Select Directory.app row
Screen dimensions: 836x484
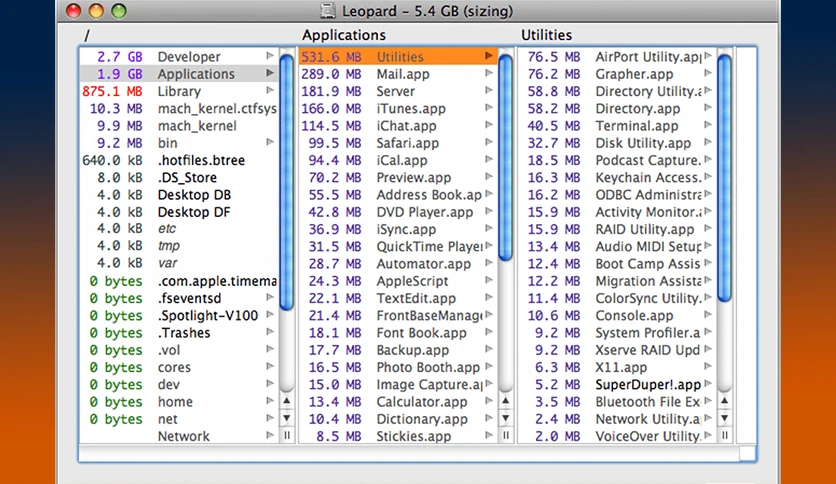617,108
